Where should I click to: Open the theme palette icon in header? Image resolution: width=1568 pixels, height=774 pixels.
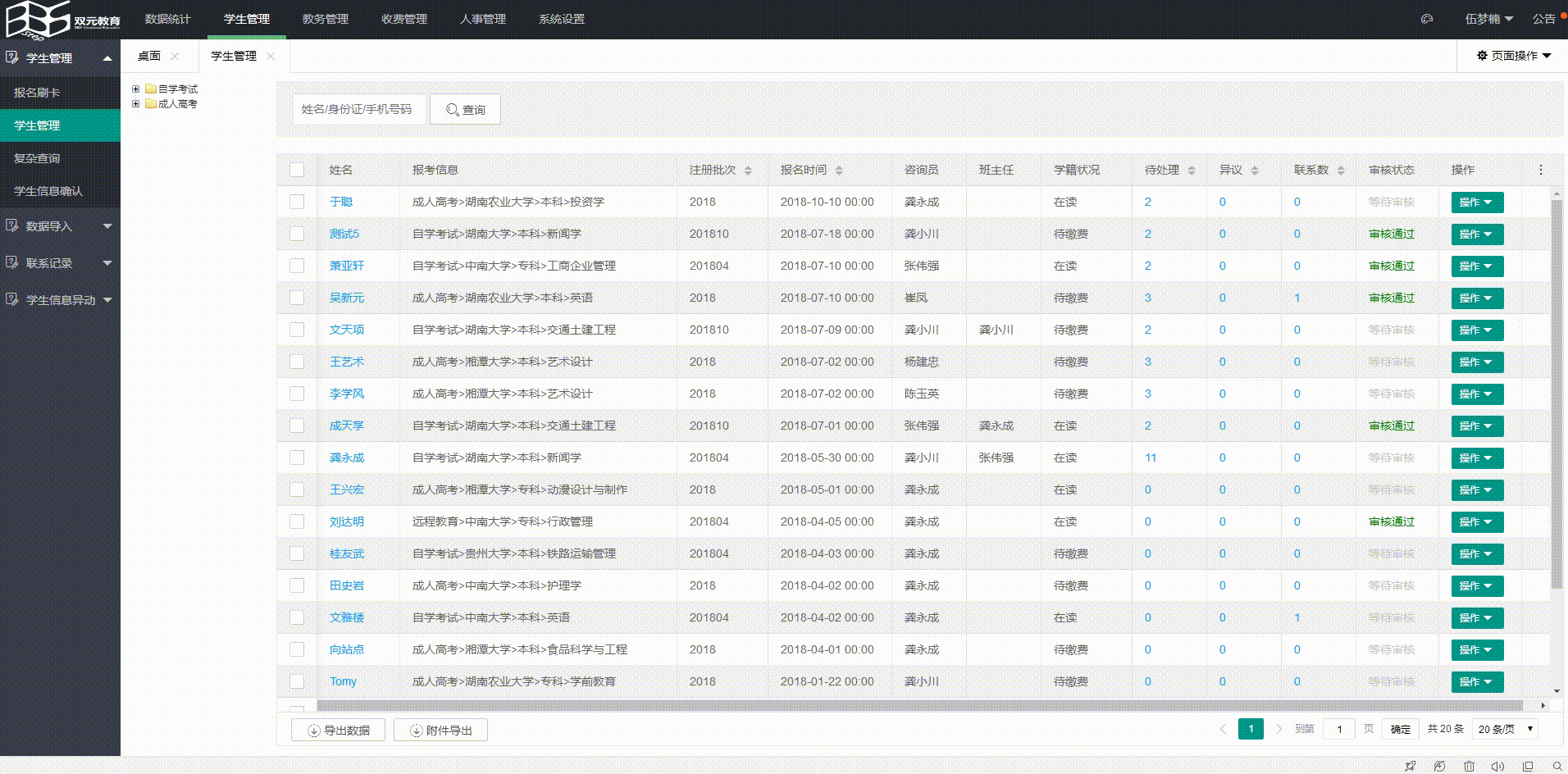(1427, 19)
